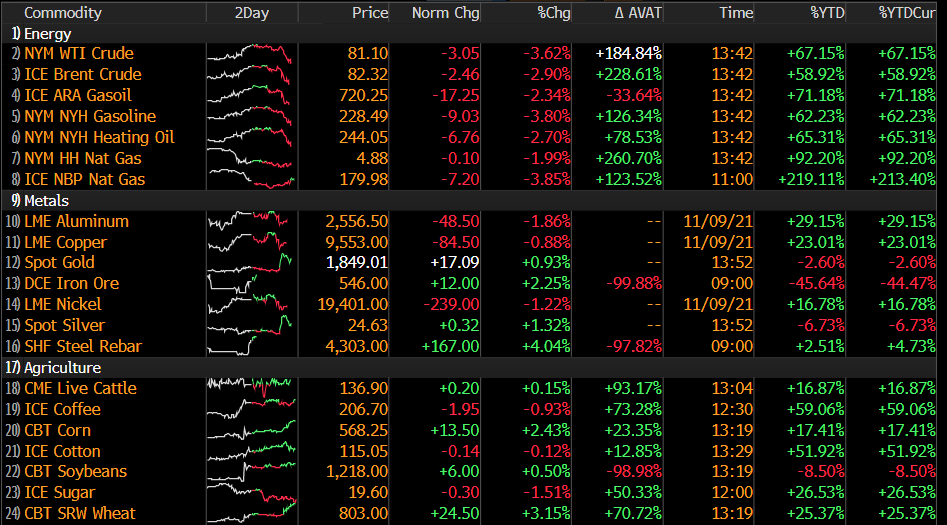Screen dimensions: 947x525
Task: Sort by the Time column header
Action: point(736,13)
